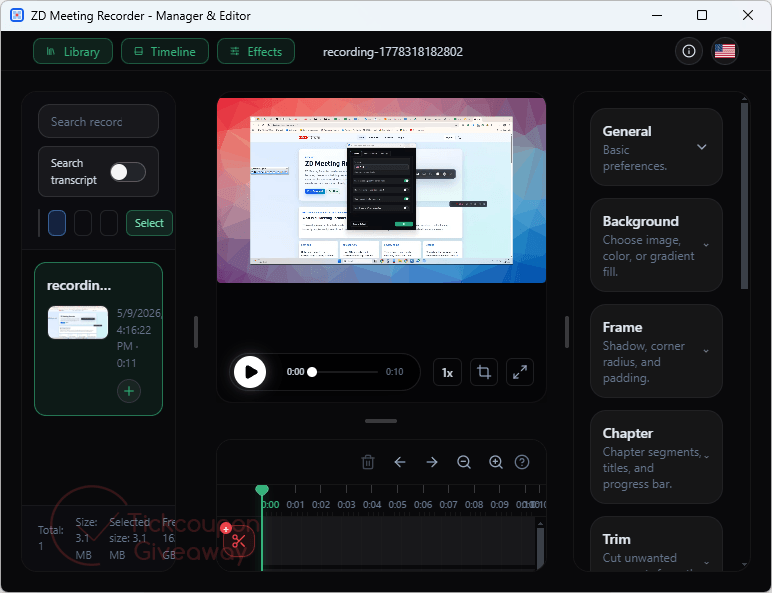The height and width of the screenshot is (593, 772).
Task: Expand the General settings section
Action: pos(656,147)
